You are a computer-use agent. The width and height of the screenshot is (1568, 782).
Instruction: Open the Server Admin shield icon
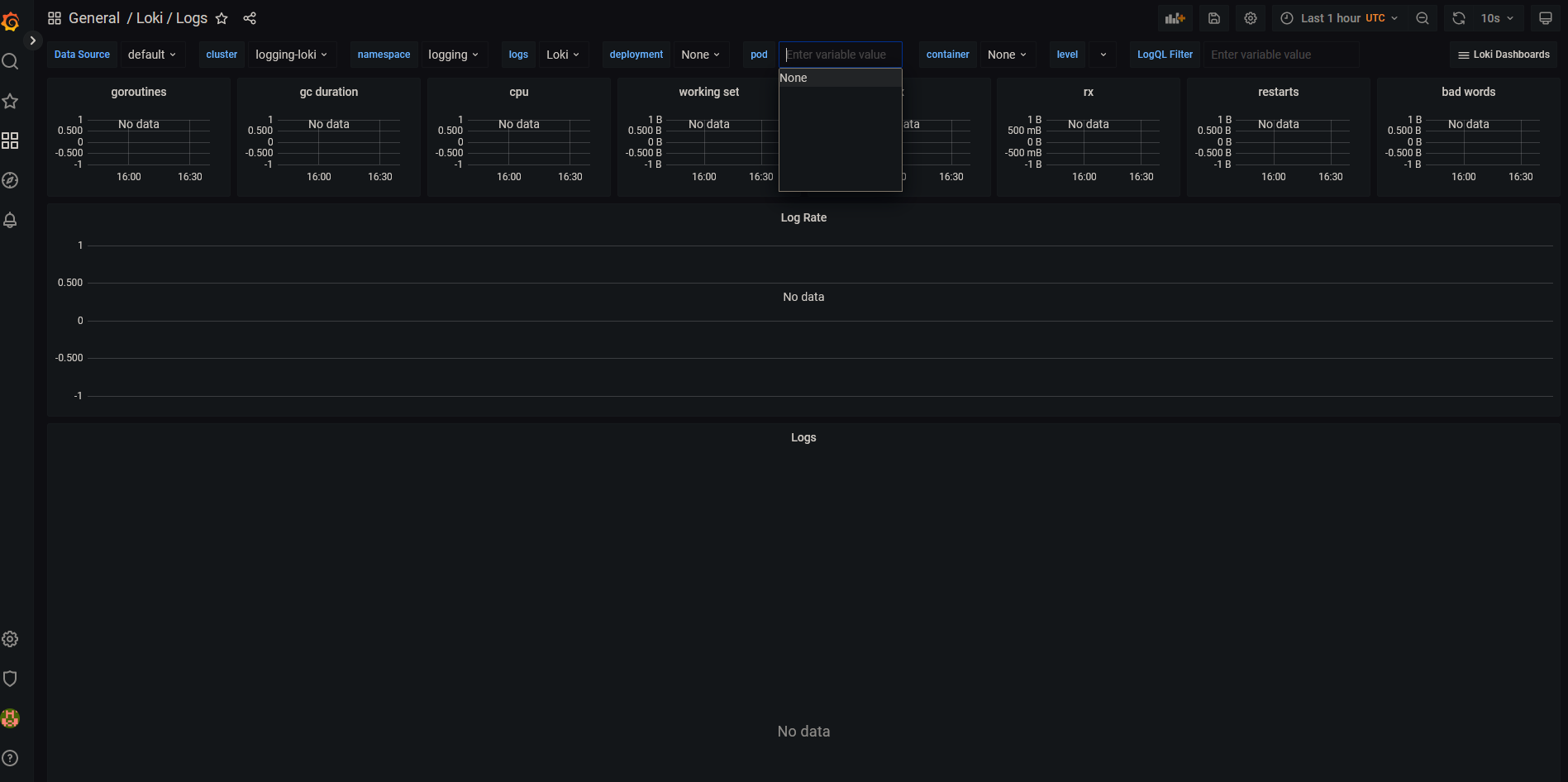tap(11, 678)
